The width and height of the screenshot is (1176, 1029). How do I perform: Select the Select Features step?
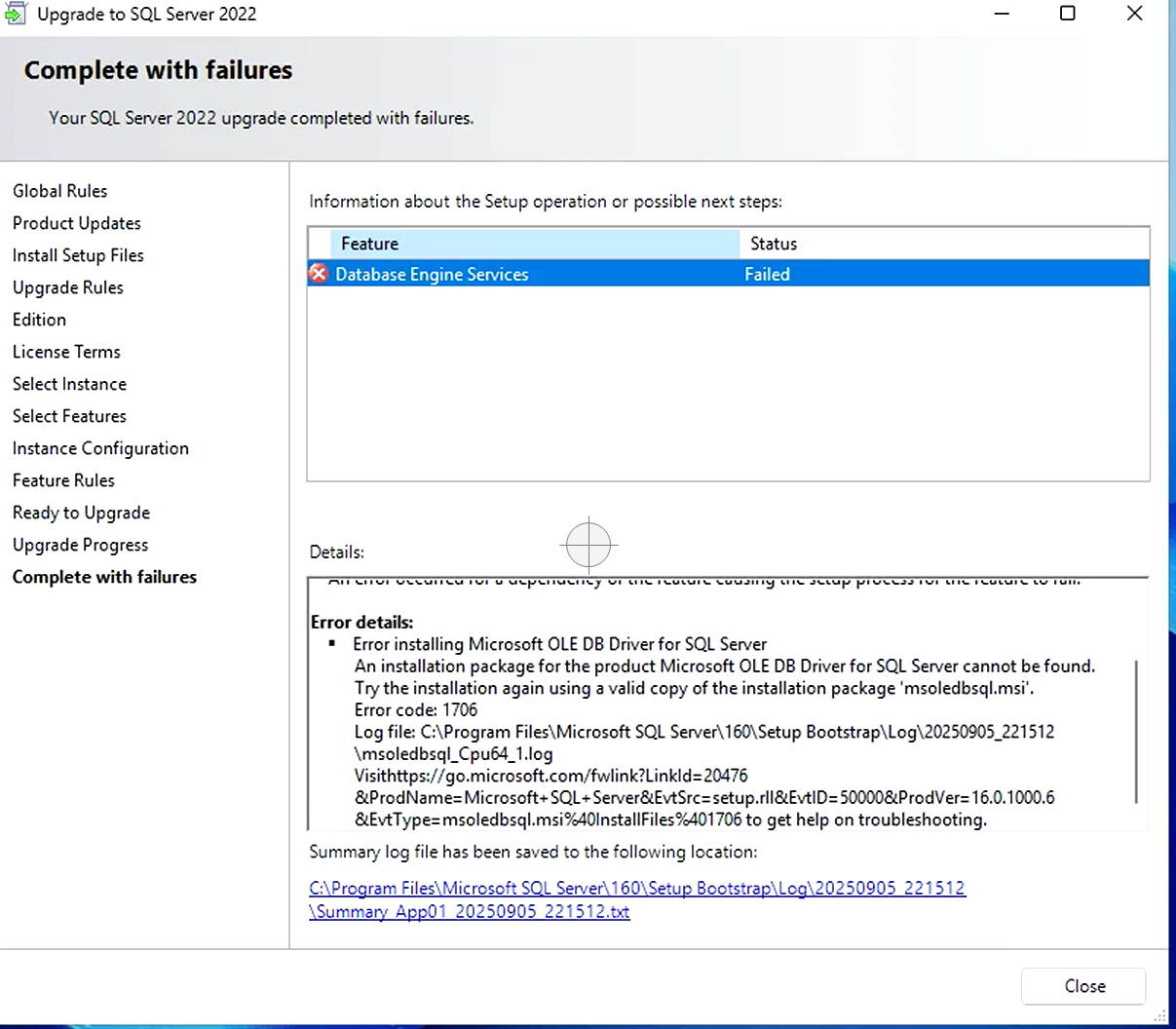tap(69, 416)
